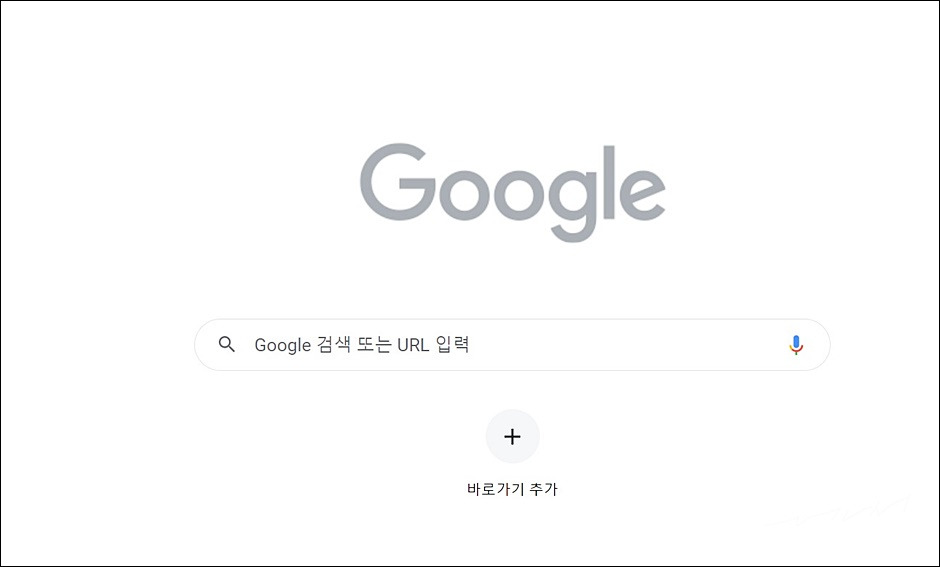
Task: Click the magnifying glass search icon
Action: point(227,344)
